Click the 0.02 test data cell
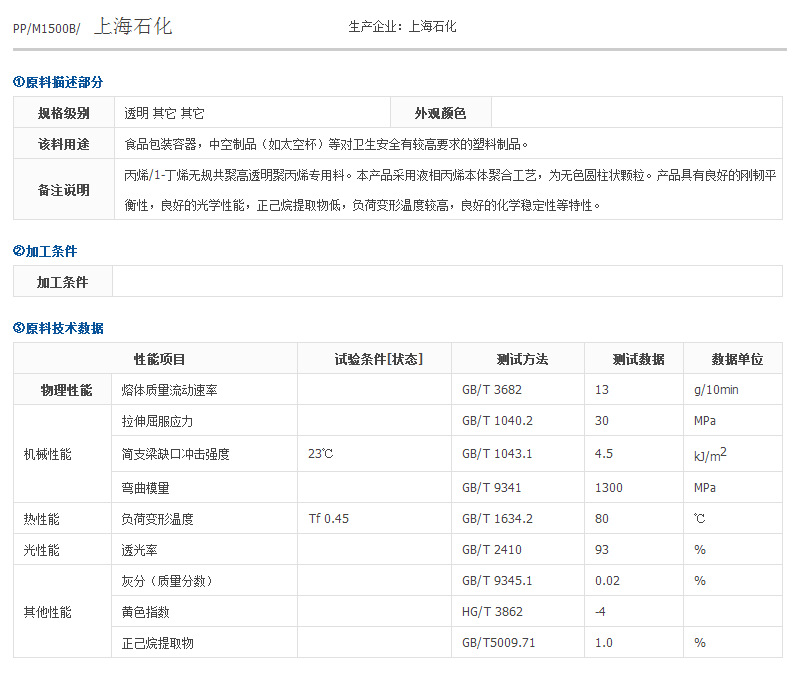 [x=634, y=580]
